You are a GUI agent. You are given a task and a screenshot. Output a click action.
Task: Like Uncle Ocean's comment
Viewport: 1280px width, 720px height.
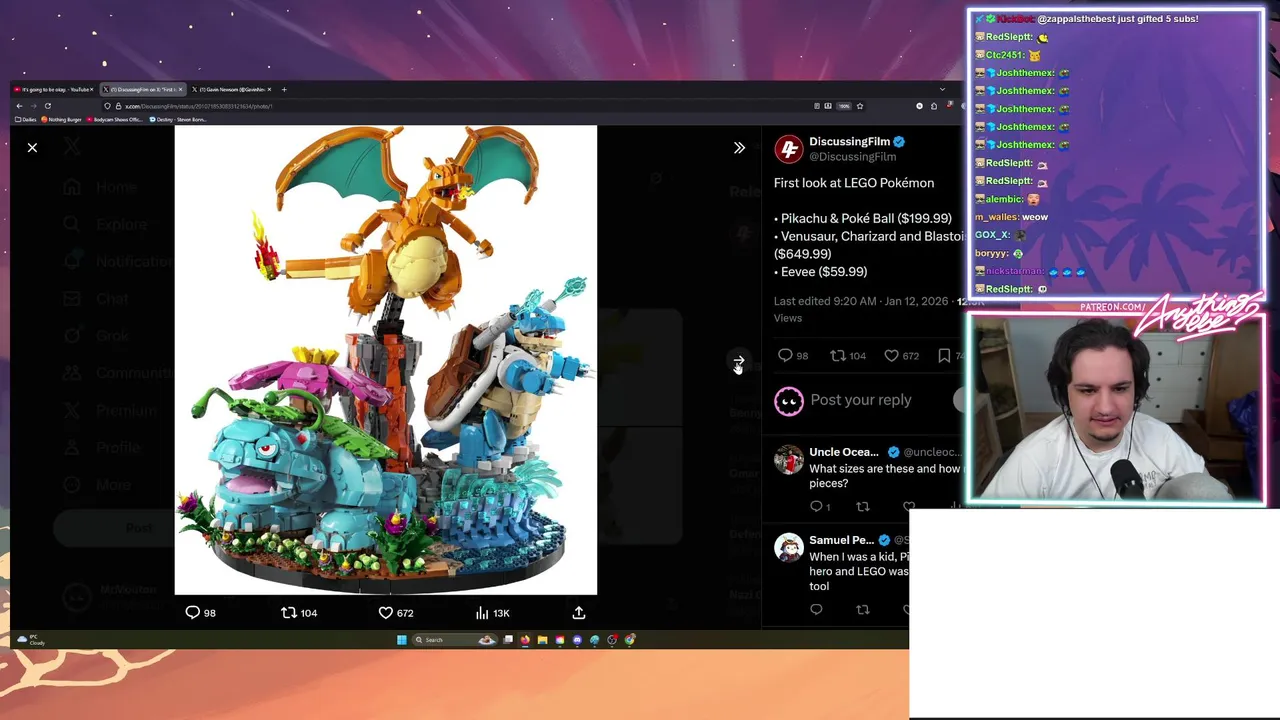908,507
